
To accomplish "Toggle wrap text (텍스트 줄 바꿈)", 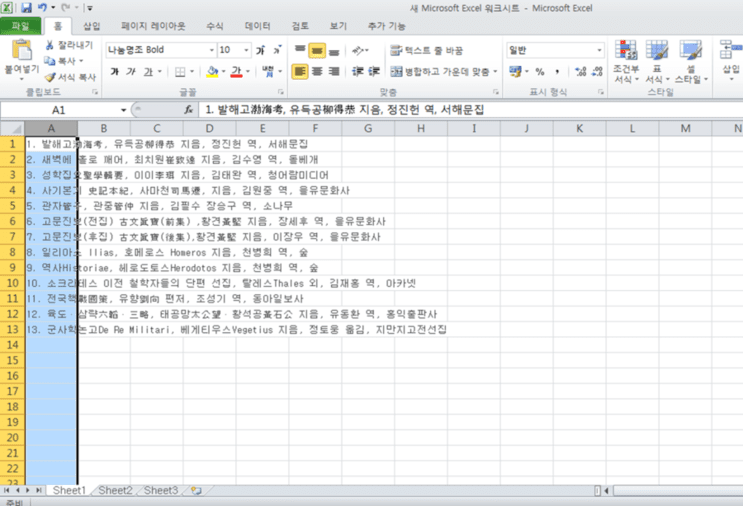I will (426, 50).
